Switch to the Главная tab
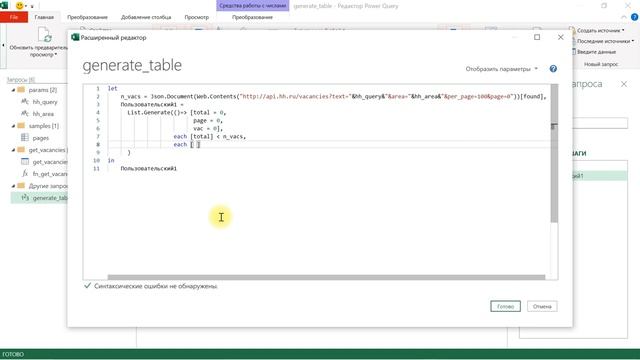Screen dimensions: 640x360 pyautogui.click(x=44, y=17)
